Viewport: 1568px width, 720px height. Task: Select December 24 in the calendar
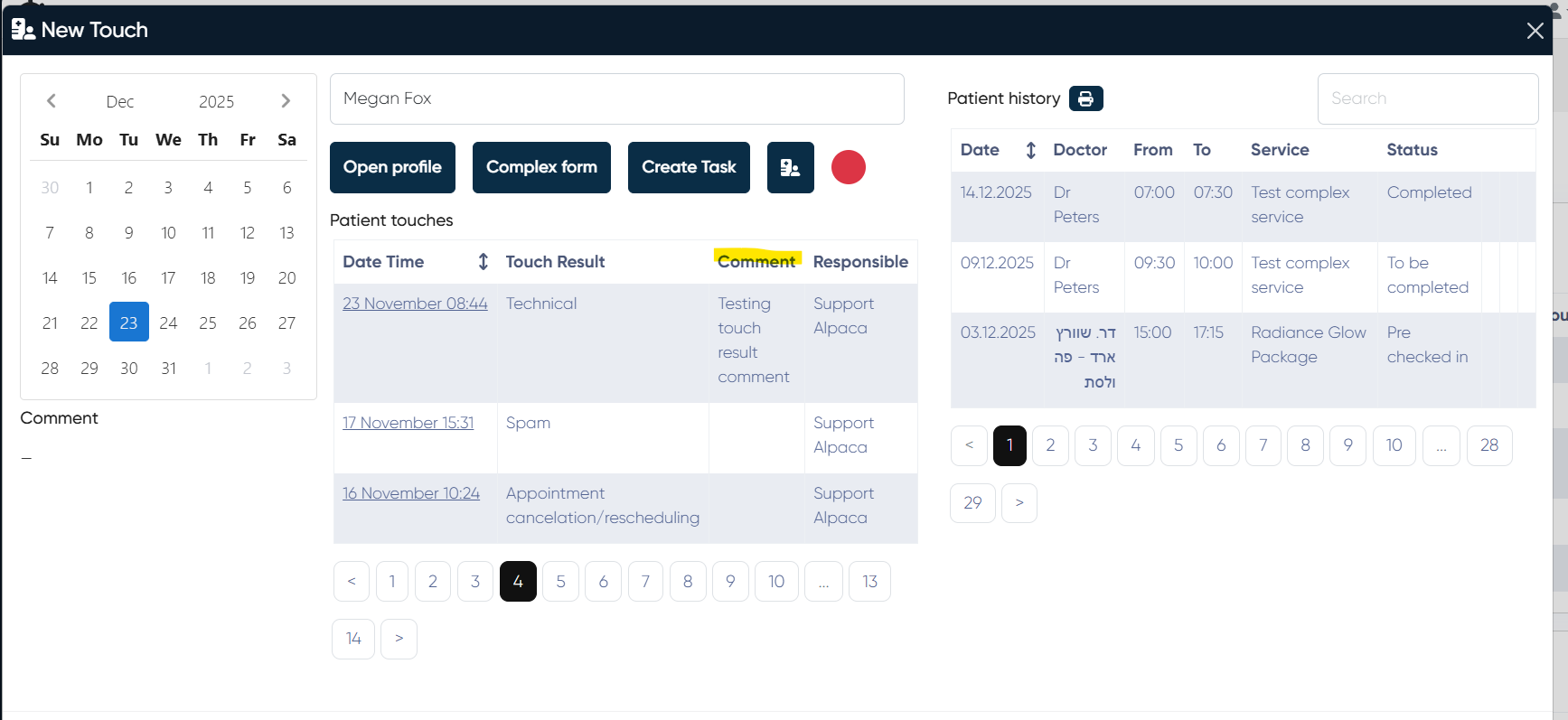[x=168, y=323]
